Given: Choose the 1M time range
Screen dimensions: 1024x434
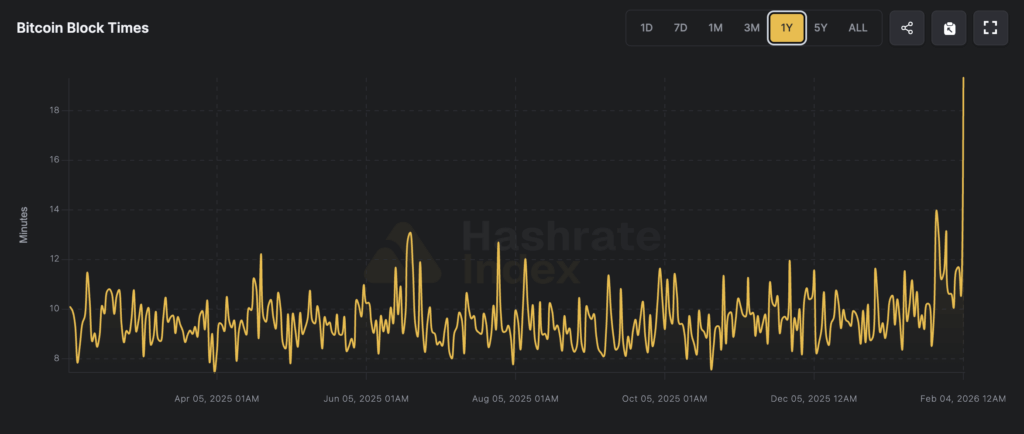Looking at the screenshot, I should pos(716,28).
